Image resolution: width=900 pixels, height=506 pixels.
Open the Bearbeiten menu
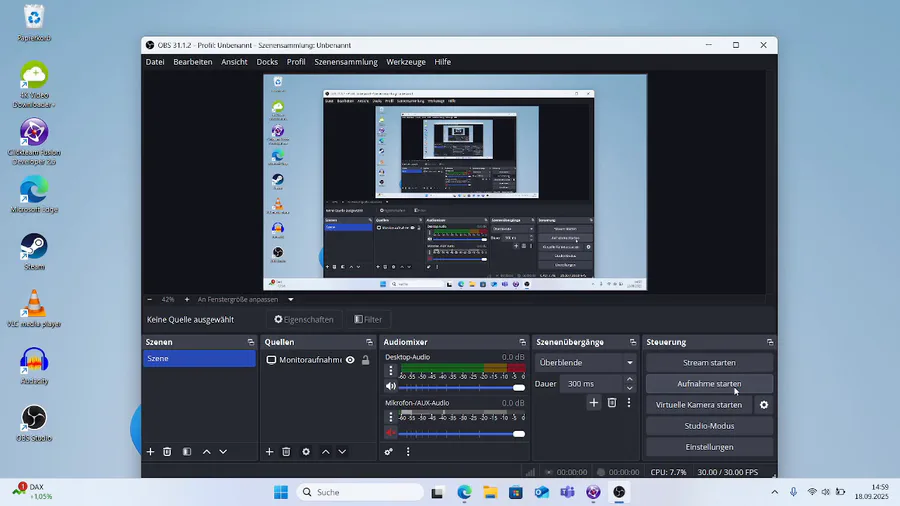pos(193,62)
